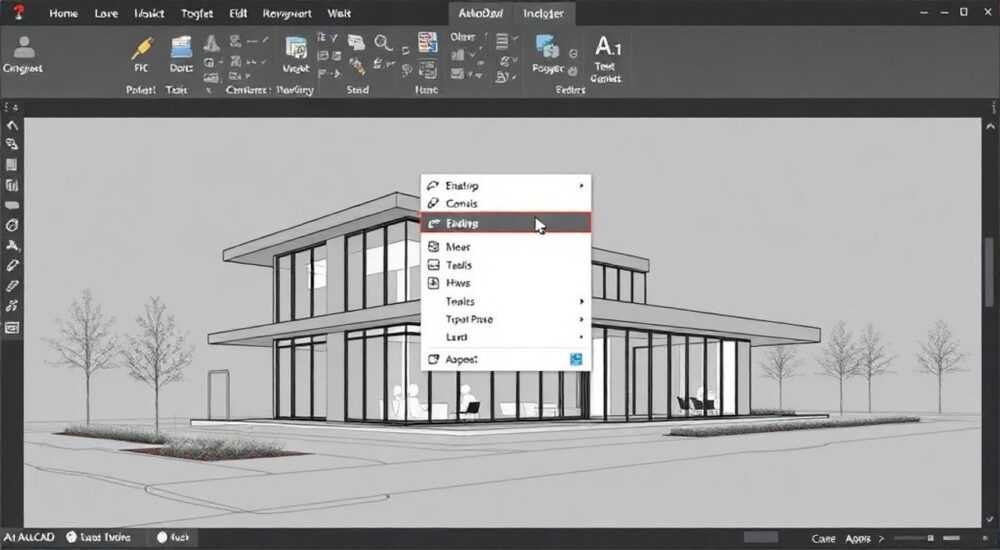Click the blue Fogger icon in ribbon
The height and width of the screenshot is (550, 1000).
pos(547,47)
